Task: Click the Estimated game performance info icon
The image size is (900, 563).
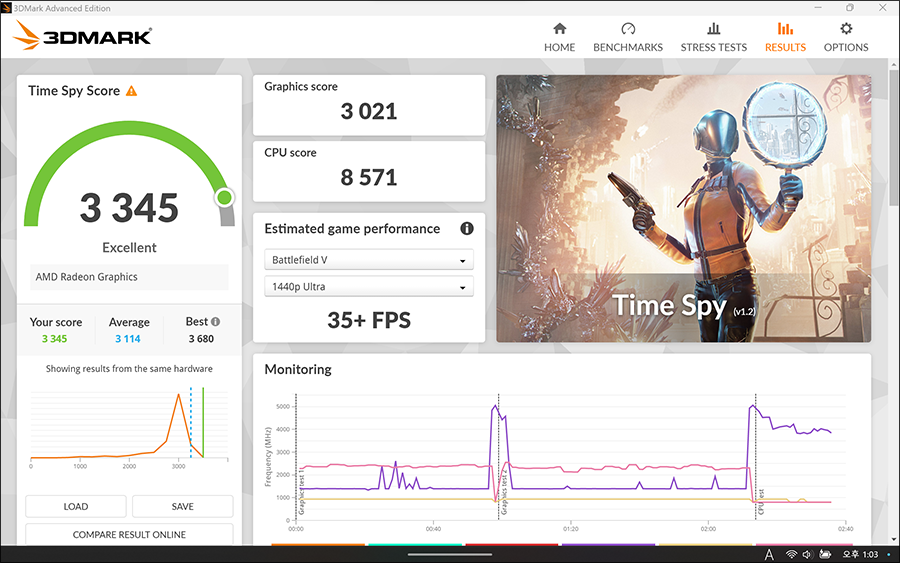Action: tap(467, 228)
